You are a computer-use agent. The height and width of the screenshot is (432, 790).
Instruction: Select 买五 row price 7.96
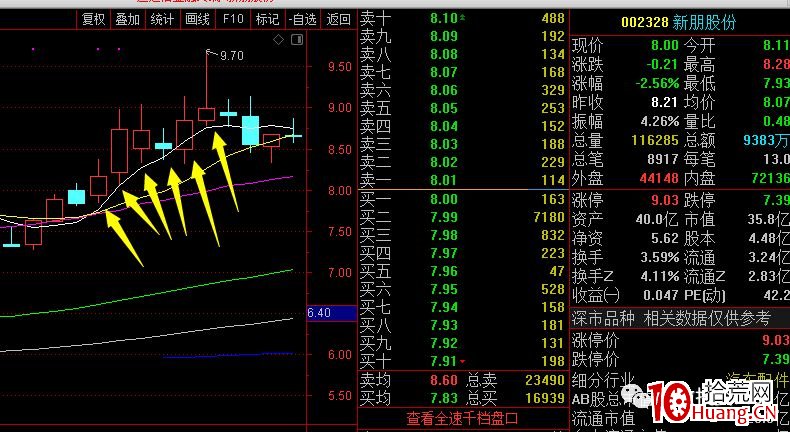(x=444, y=271)
